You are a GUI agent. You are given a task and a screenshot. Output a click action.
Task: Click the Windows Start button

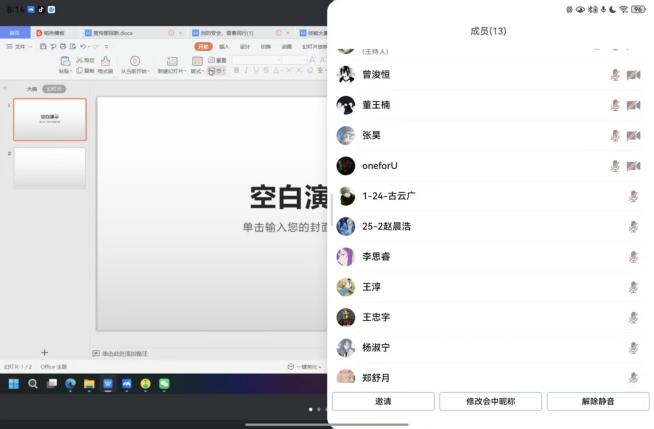coord(14,383)
